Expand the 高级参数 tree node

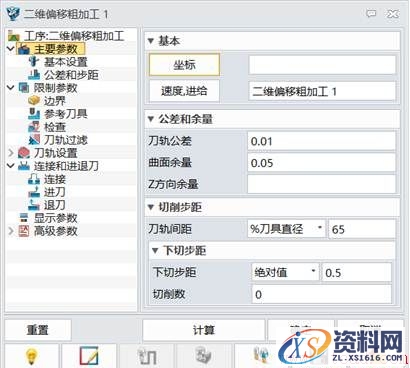11,231
